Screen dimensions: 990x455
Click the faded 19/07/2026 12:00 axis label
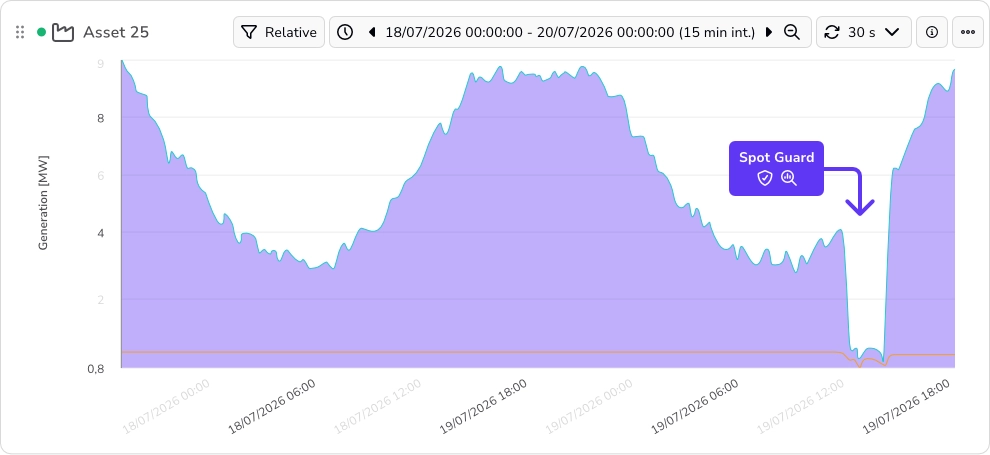click(x=800, y=406)
